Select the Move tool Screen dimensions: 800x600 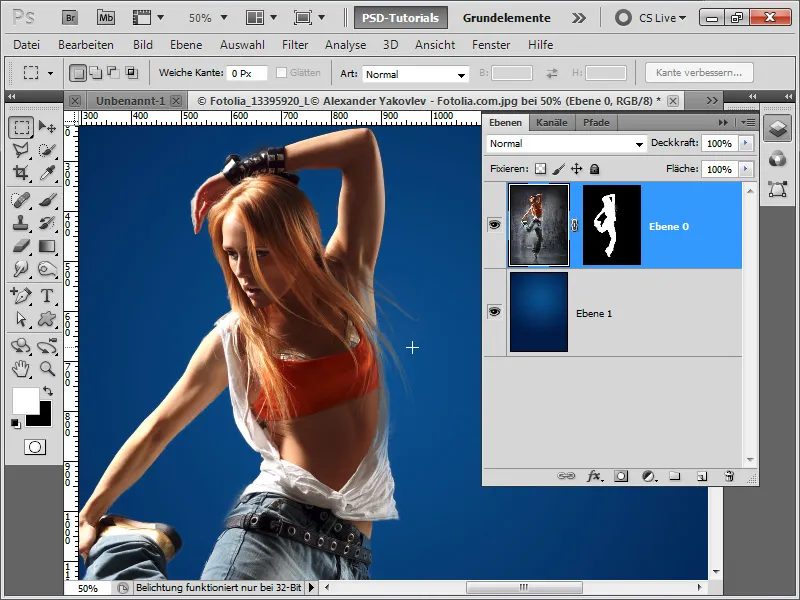(47, 127)
